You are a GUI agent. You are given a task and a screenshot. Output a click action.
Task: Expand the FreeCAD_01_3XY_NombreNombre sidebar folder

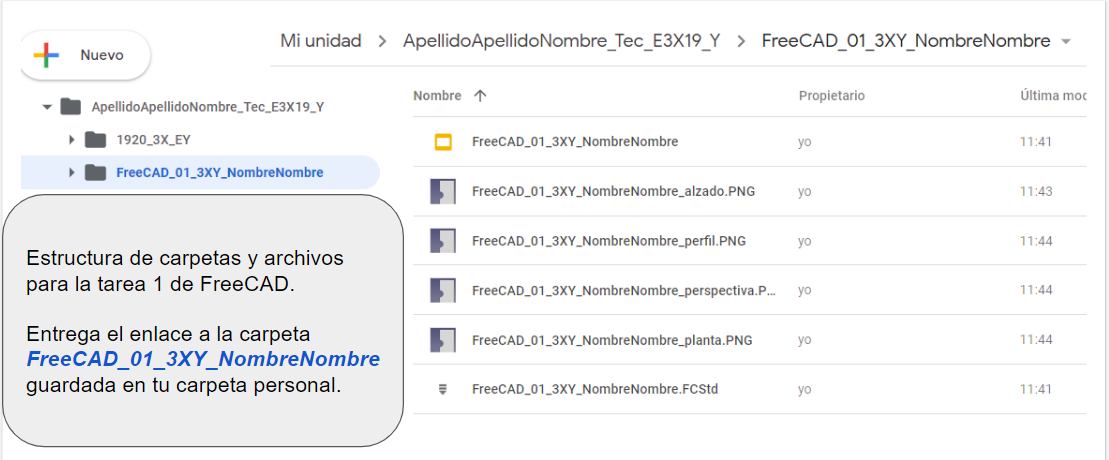click(71, 172)
